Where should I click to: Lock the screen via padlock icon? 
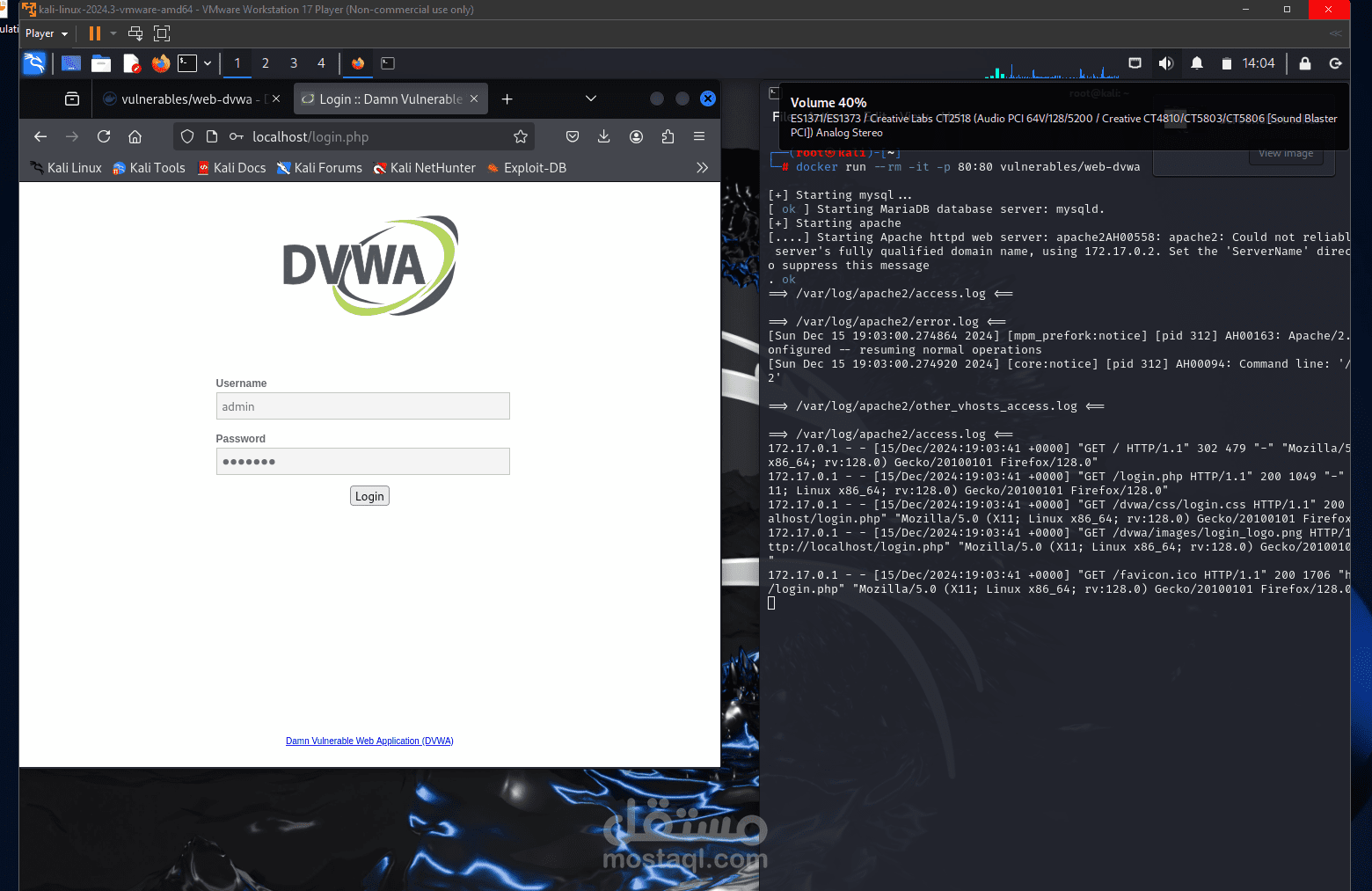tap(1305, 63)
